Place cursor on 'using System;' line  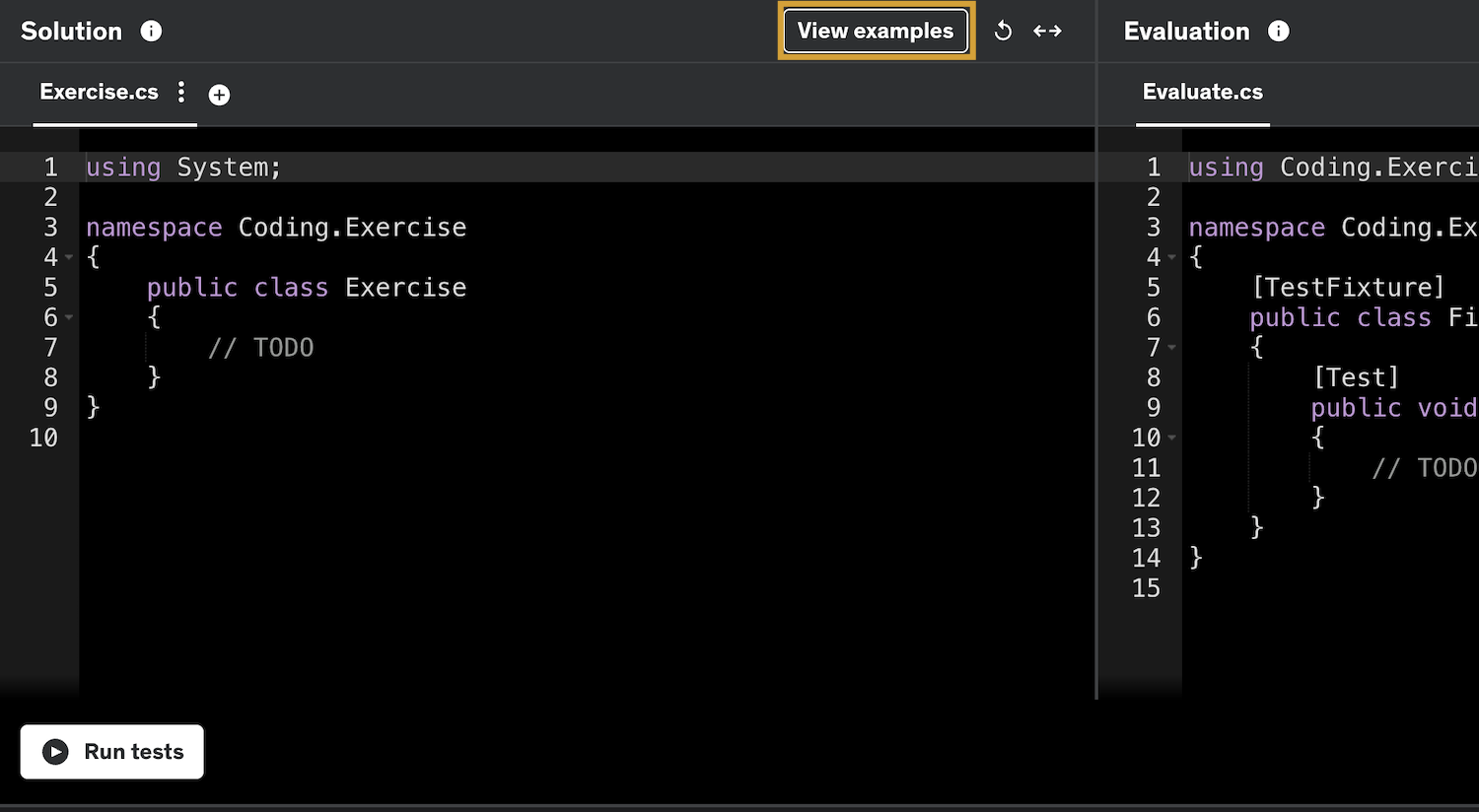[x=183, y=168]
